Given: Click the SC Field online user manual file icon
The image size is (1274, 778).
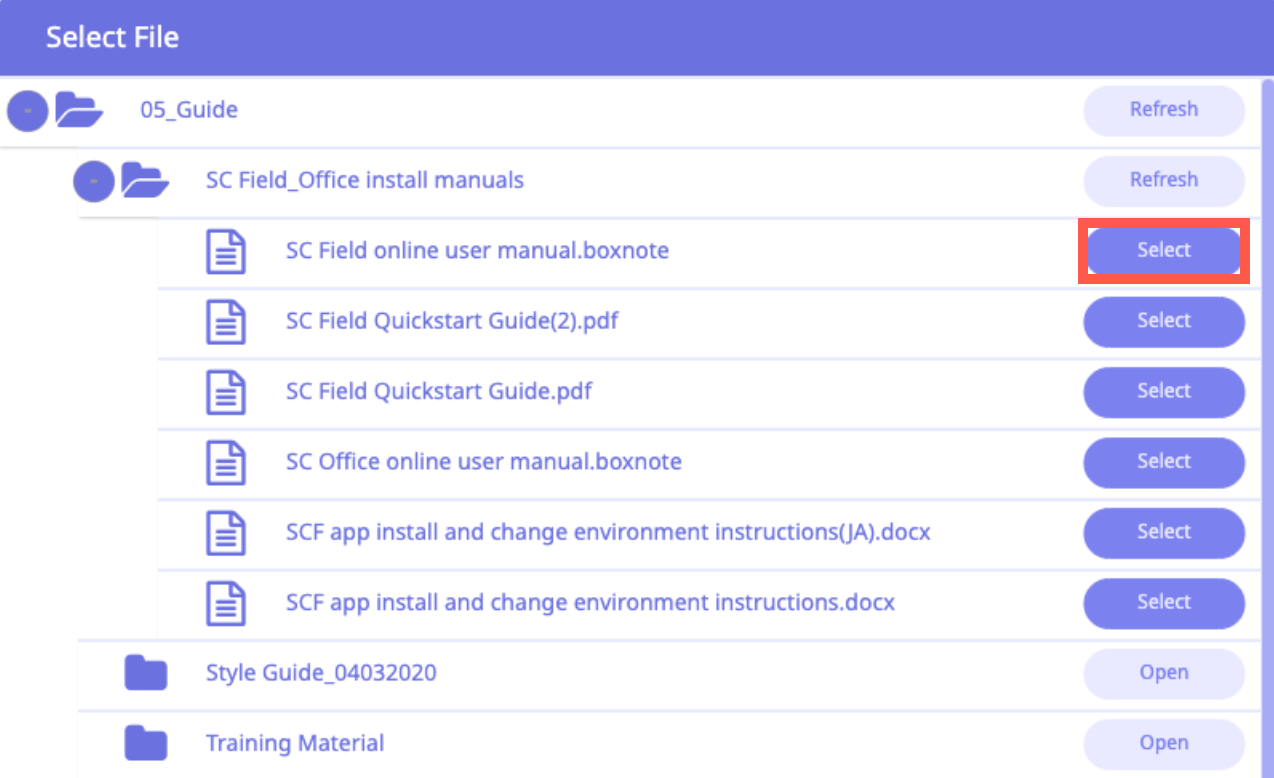Looking at the screenshot, I should (x=225, y=251).
